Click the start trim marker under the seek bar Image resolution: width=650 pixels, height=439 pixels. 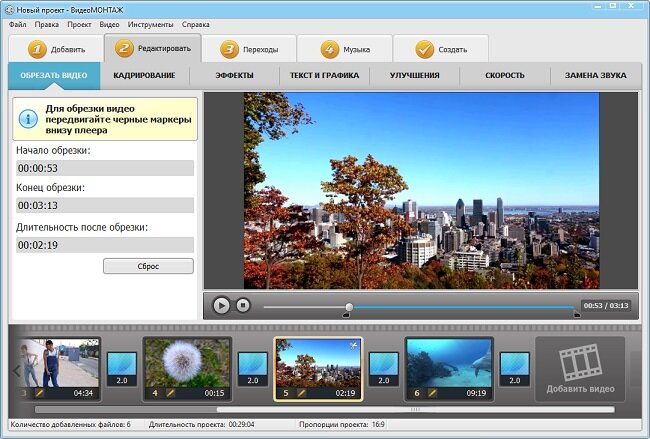[x=346, y=315]
